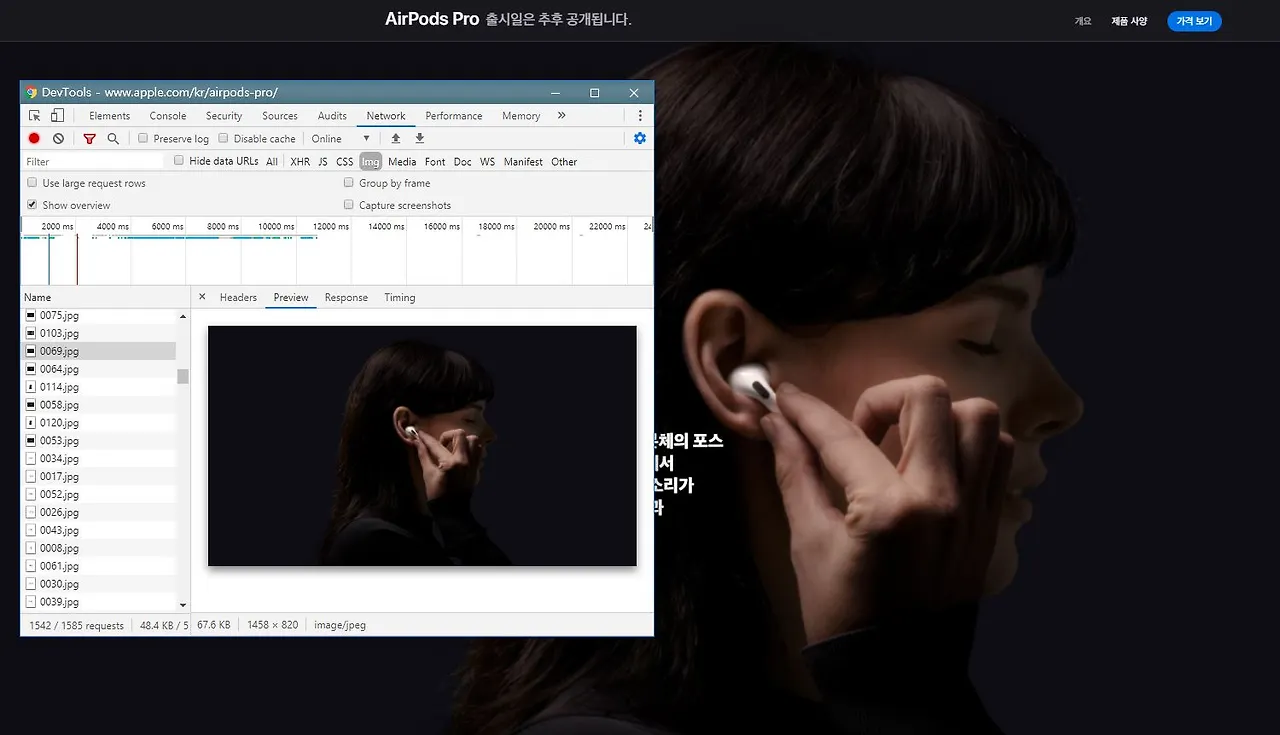Open the Performance tab
Image resolution: width=1280 pixels, height=735 pixels.
pos(454,116)
